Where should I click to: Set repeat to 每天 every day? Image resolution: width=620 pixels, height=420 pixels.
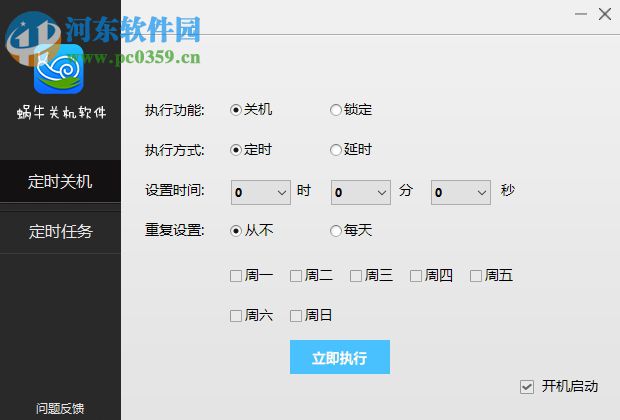[x=336, y=231]
